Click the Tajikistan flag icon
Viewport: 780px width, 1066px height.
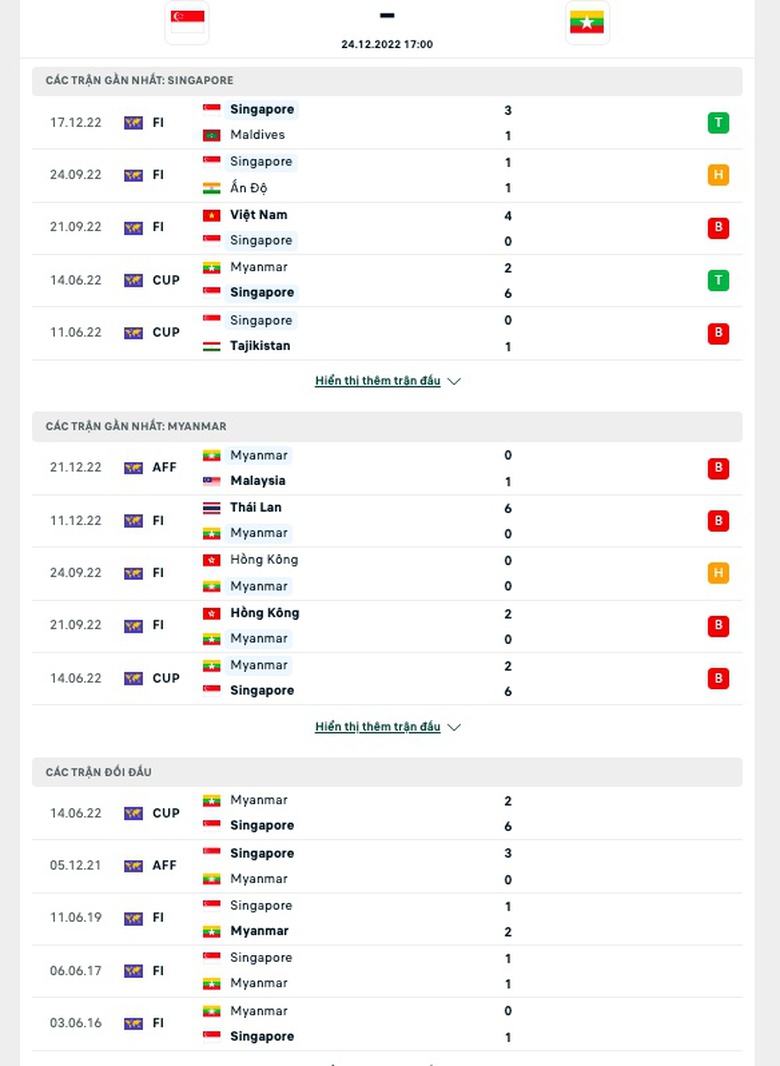pos(211,347)
